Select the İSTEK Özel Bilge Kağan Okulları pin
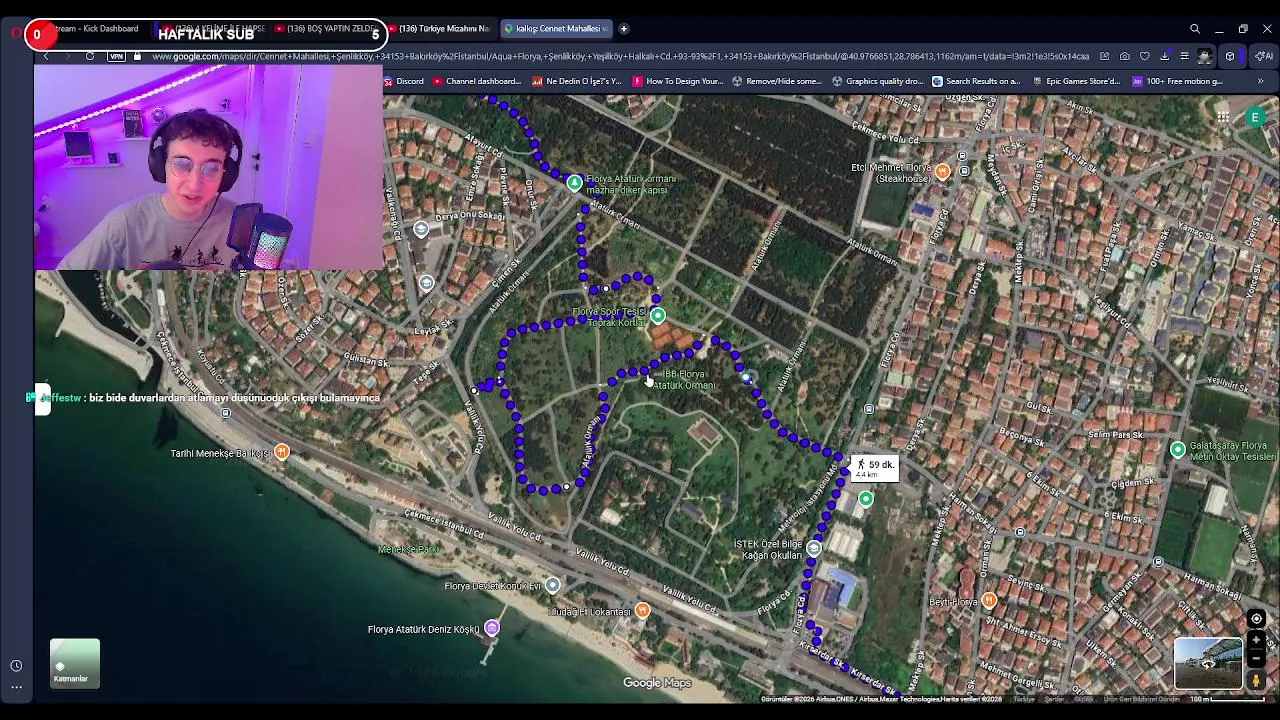The width and height of the screenshot is (1280, 720). point(814,548)
